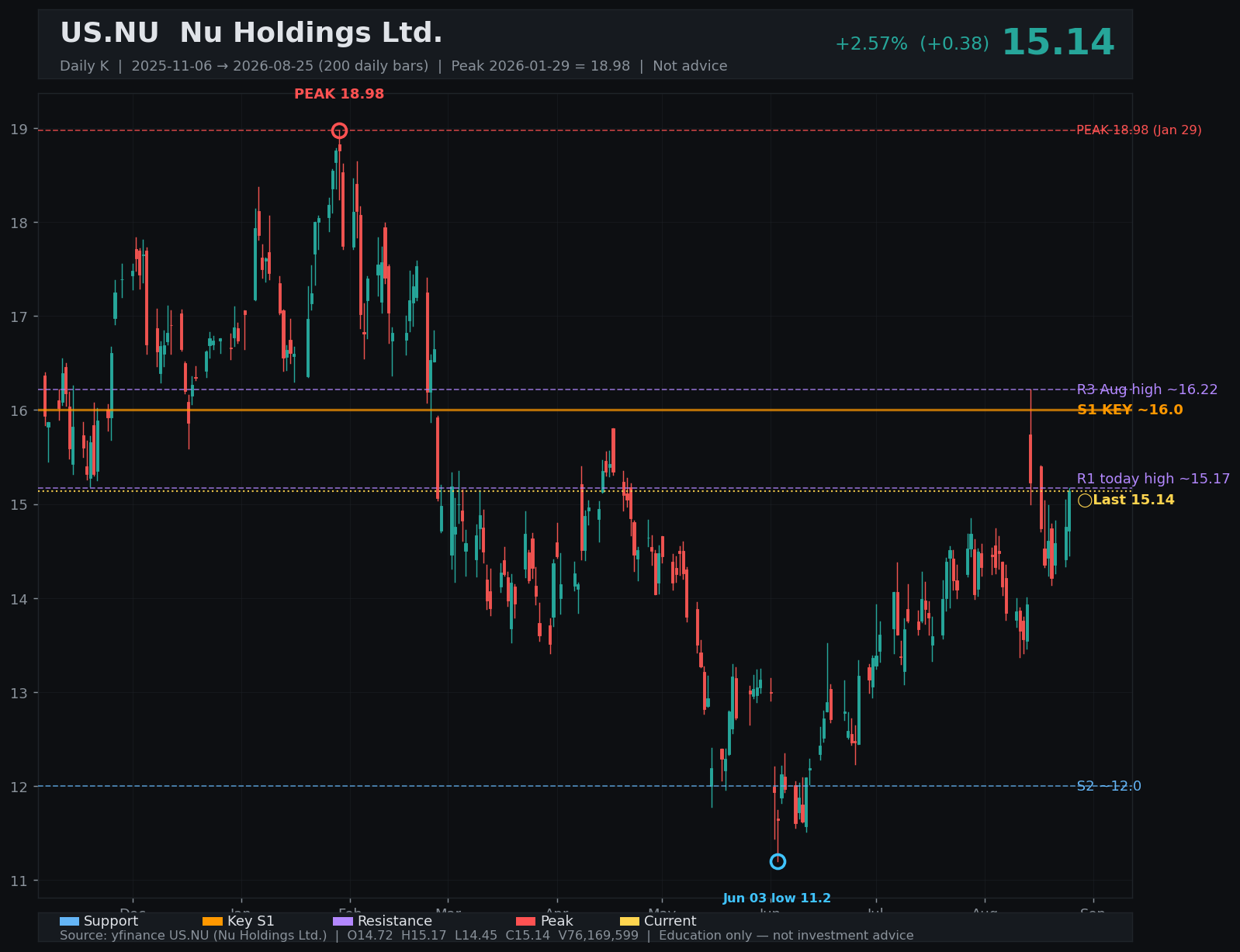Click the 'S2 ~12.0' label
This screenshot has width=1240, height=952.
click(x=1109, y=786)
